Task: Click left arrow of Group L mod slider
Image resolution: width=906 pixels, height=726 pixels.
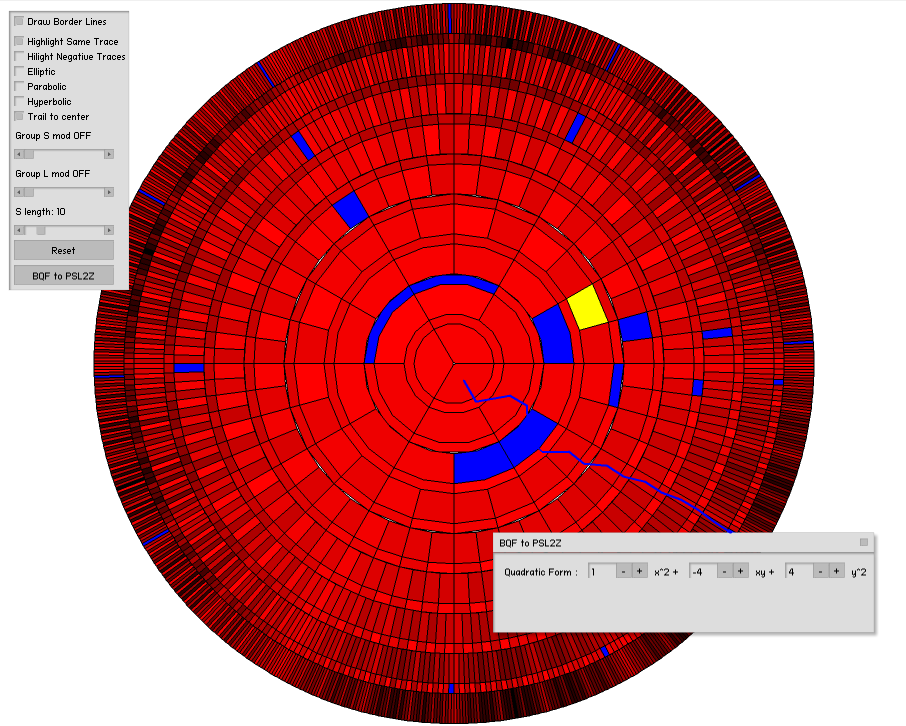Action: click(x=19, y=192)
